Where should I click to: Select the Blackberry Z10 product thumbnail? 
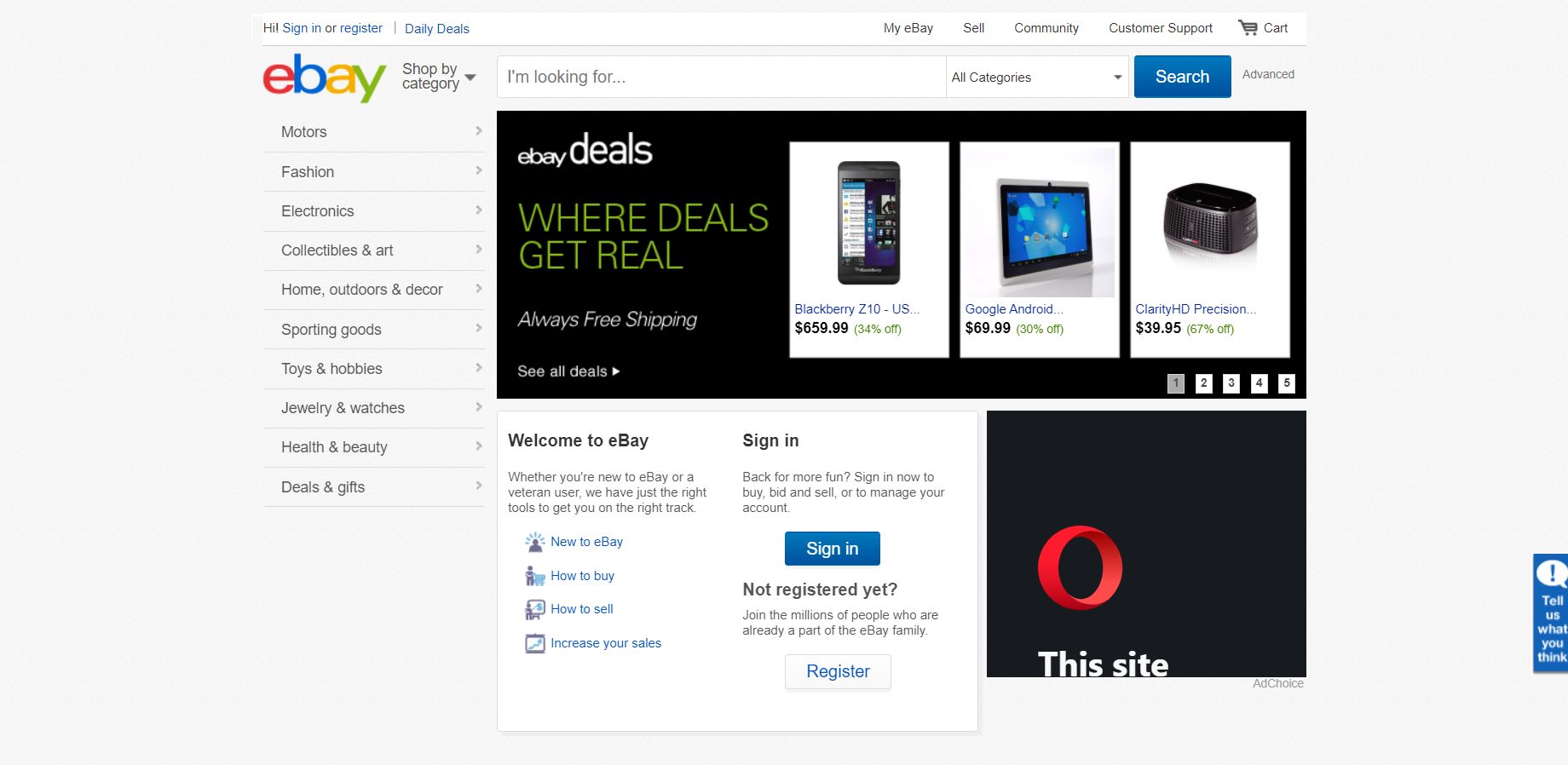tap(869, 222)
